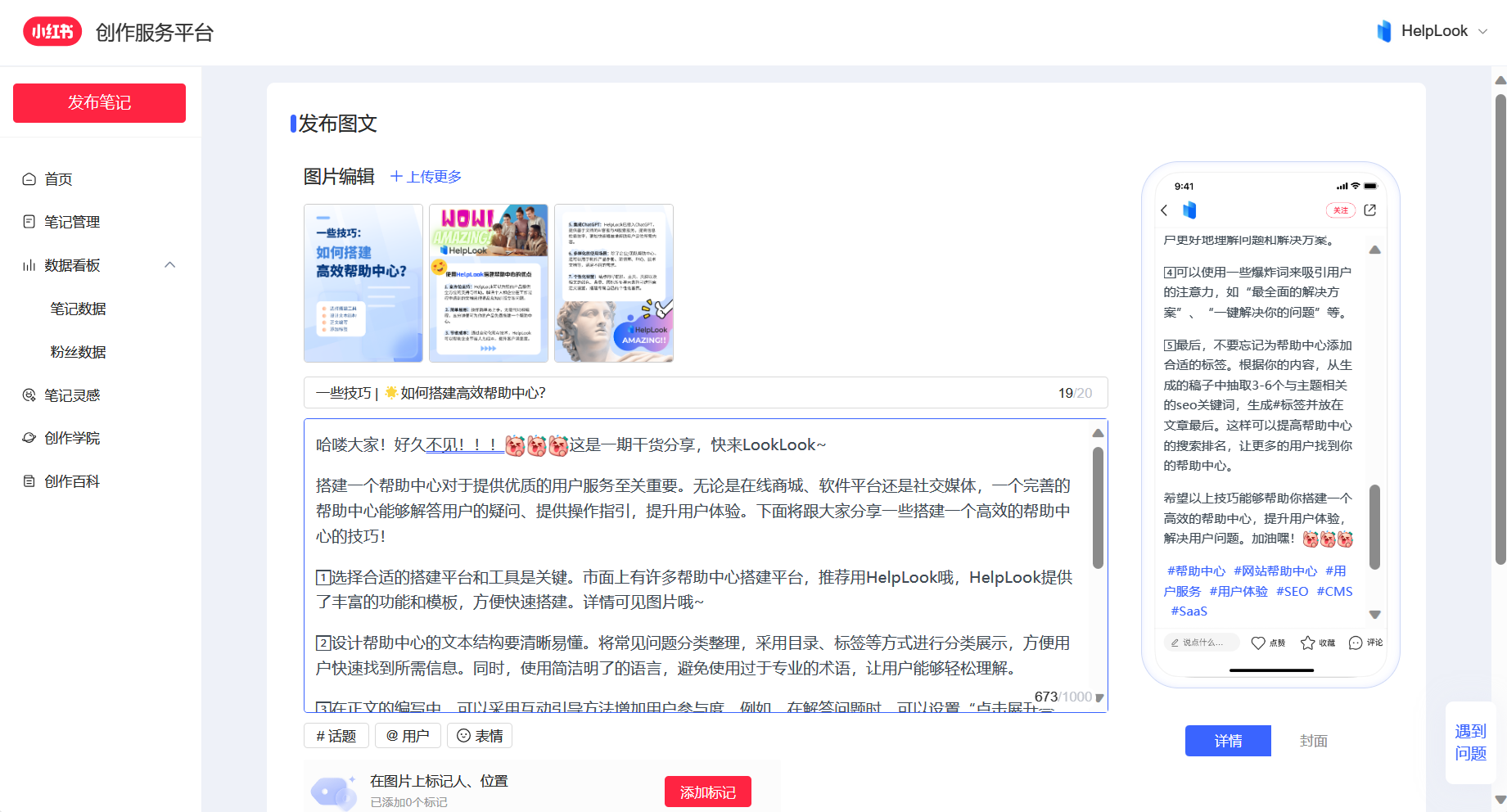Click the #SaaS hashtag in preview
This screenshot has height=812, width=1507.
(1189, 611)
